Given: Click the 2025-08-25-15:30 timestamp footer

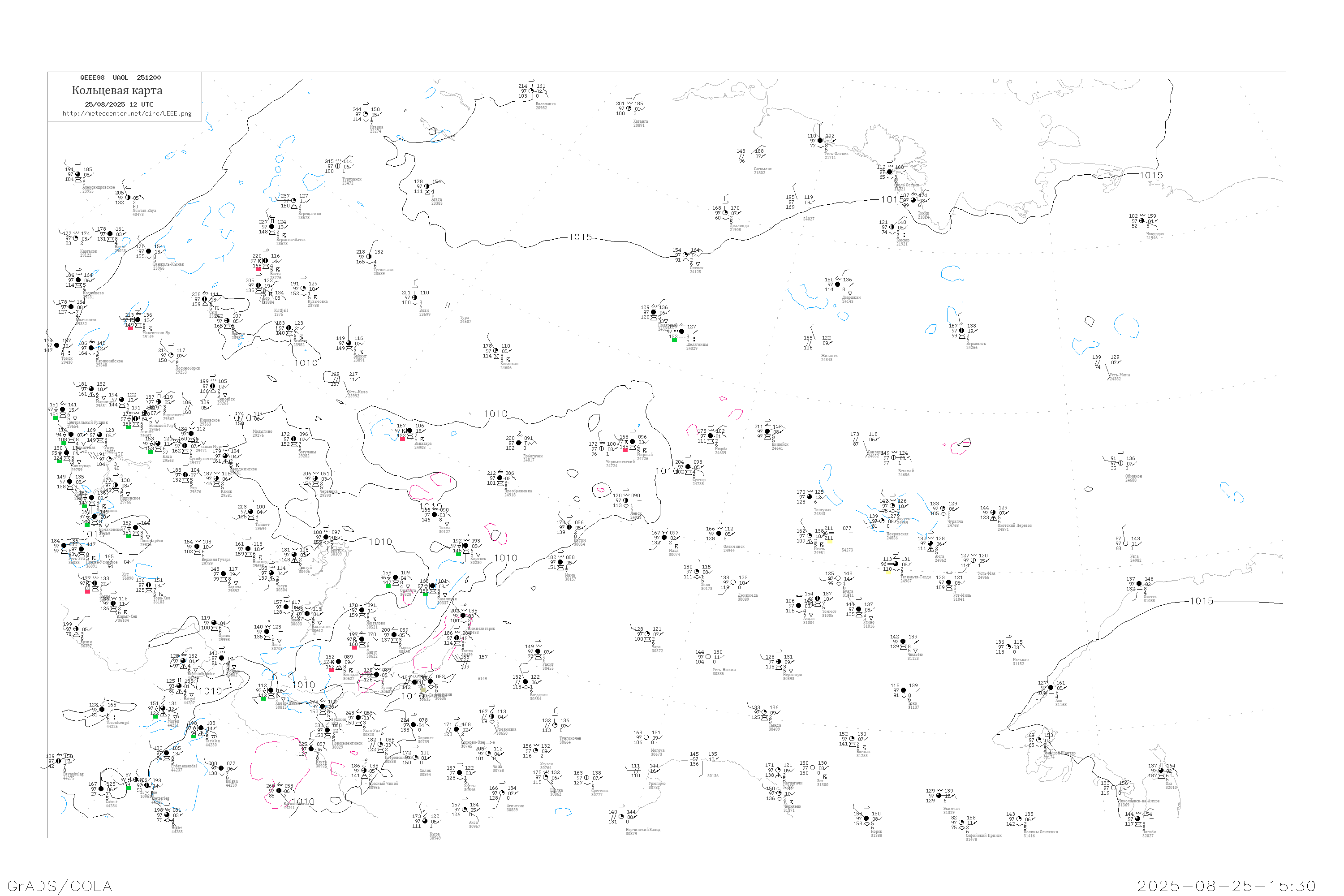Looking at the screenshot, I should click(x=1226, y=886).
